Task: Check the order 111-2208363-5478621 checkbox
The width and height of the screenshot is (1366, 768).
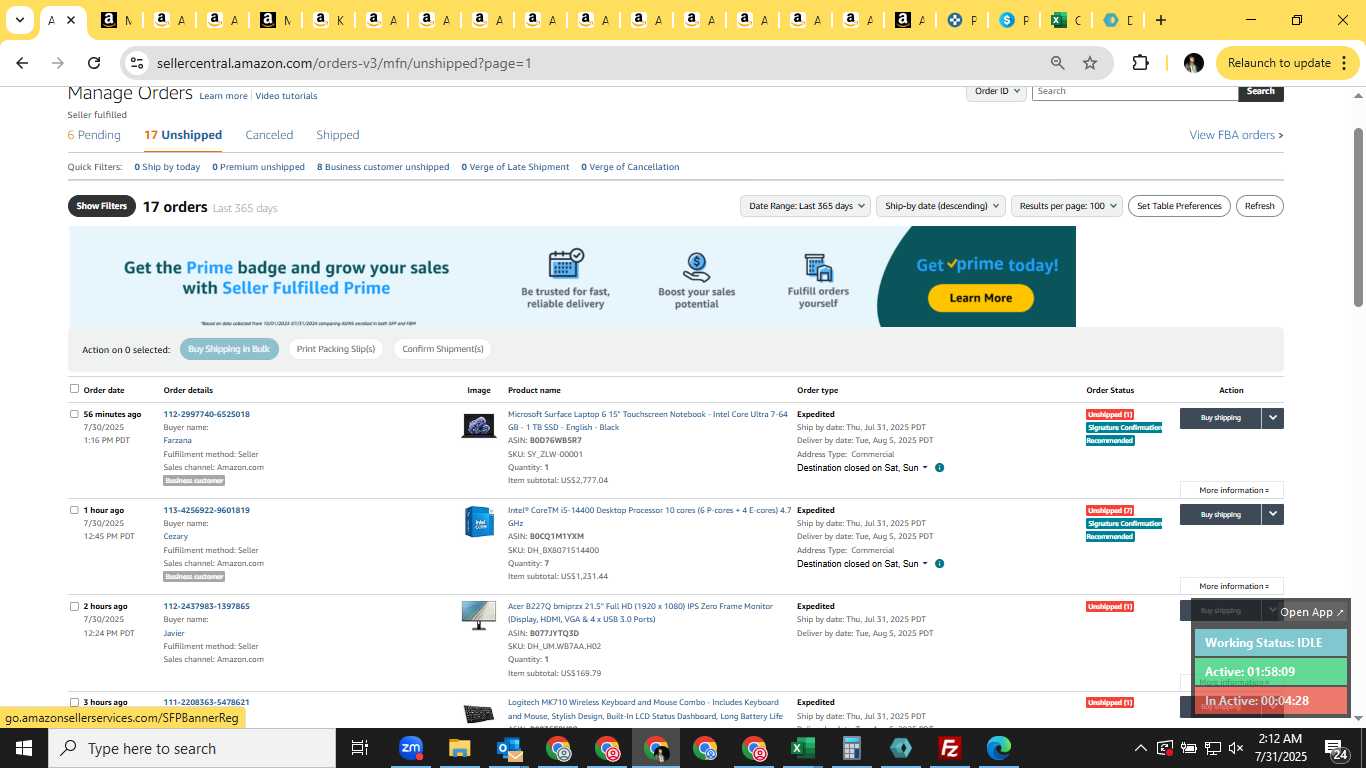Action: [x=74, y=702]
